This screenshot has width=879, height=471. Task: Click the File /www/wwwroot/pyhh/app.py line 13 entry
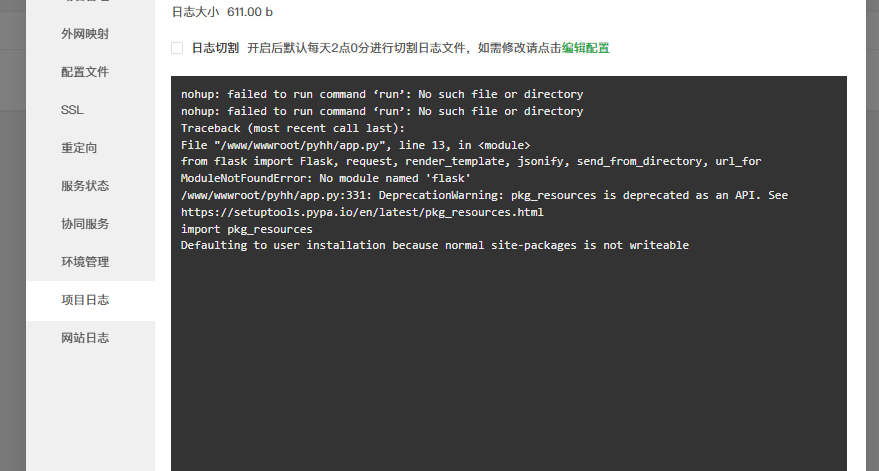pos(355,145)
